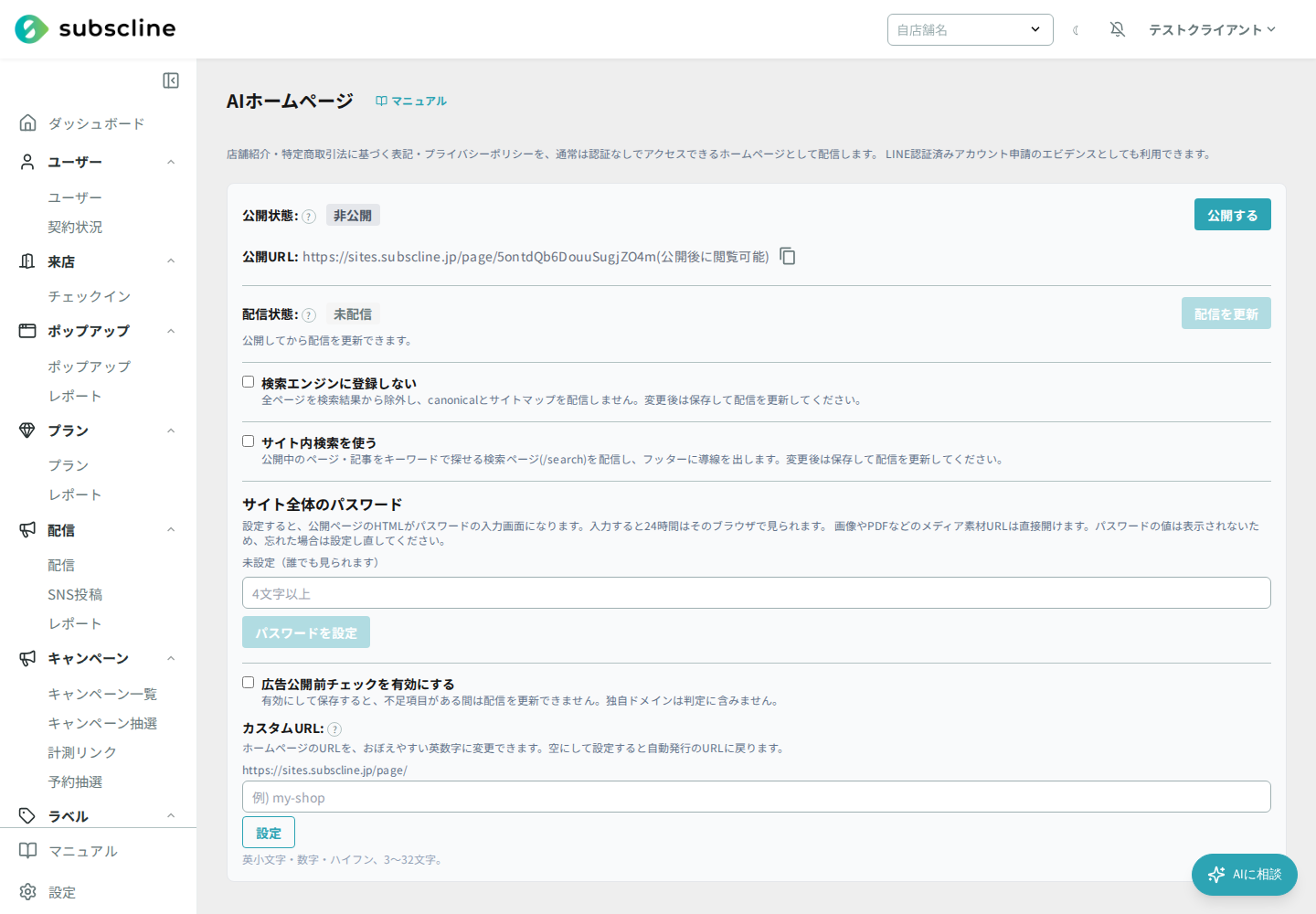Open notifications via the muted bell icon
The image size is (1316, 914).
point(1117,29)
